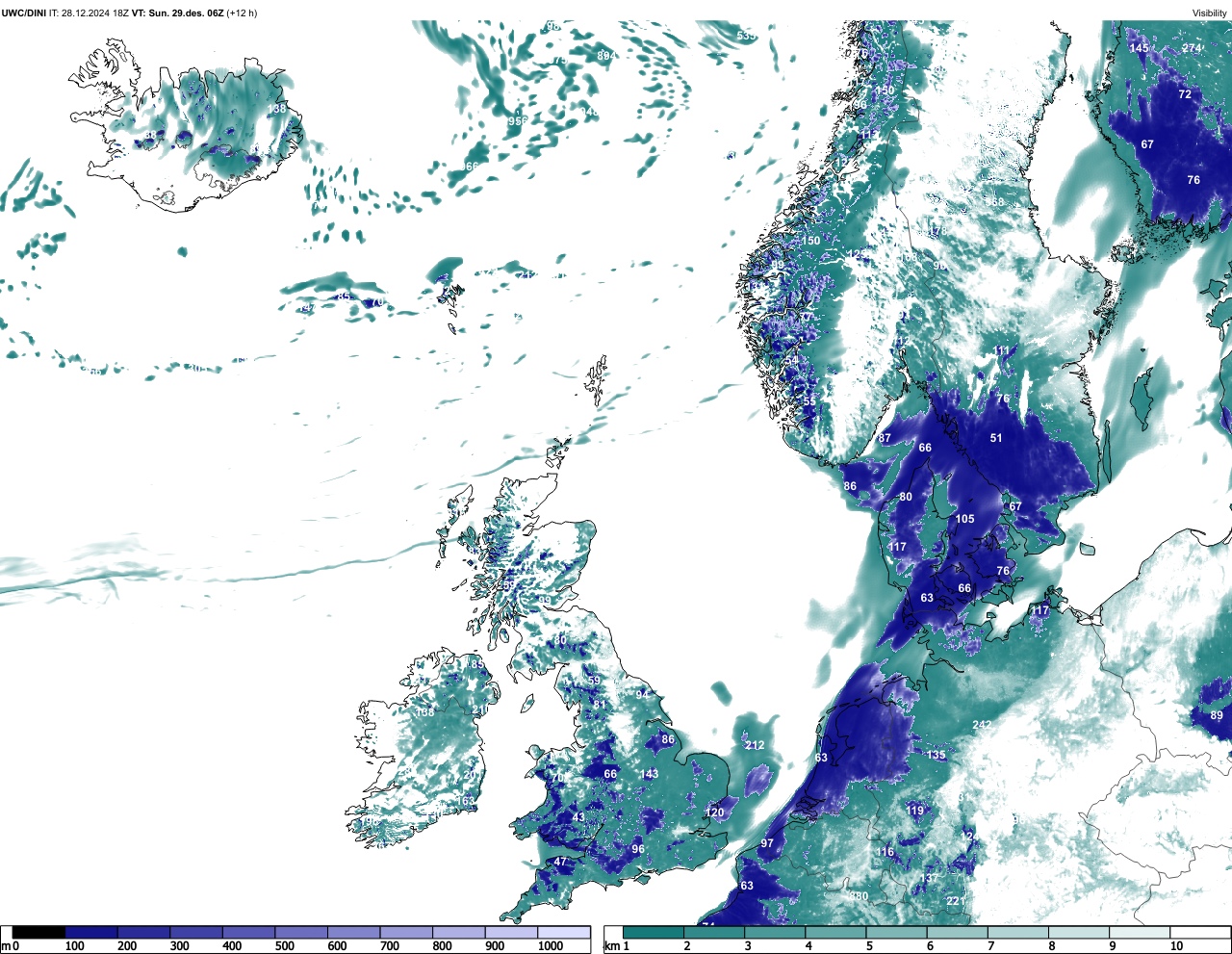Click the 1–2 km dark teal legend swatch
Viewport: 1232px width, 954px height.
pos(654,932)
